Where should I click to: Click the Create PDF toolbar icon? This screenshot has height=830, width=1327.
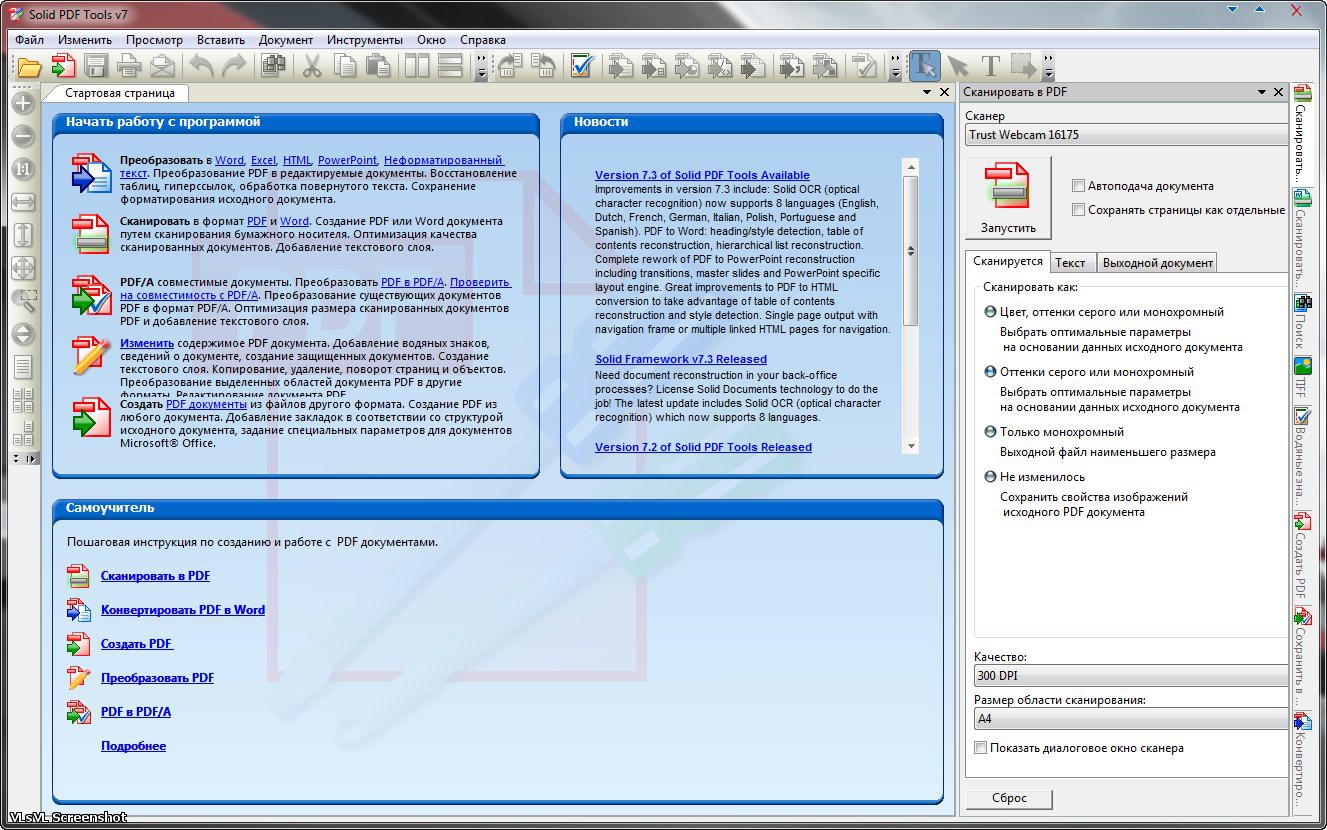(64, 66)
